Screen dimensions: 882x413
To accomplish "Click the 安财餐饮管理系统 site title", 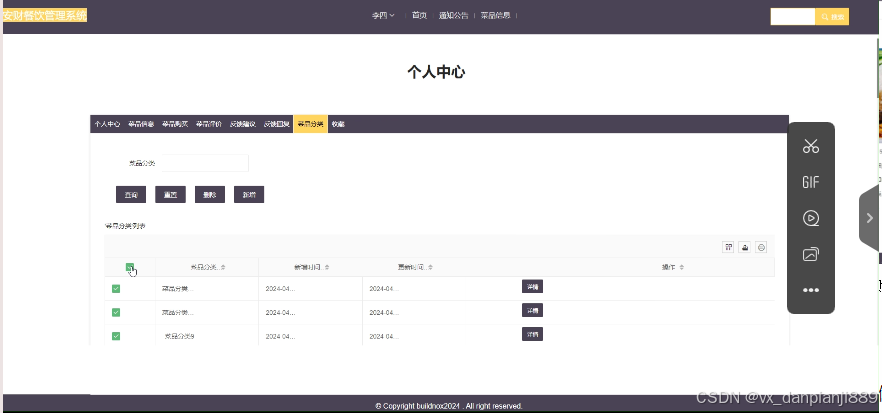I will pos(44,15).
